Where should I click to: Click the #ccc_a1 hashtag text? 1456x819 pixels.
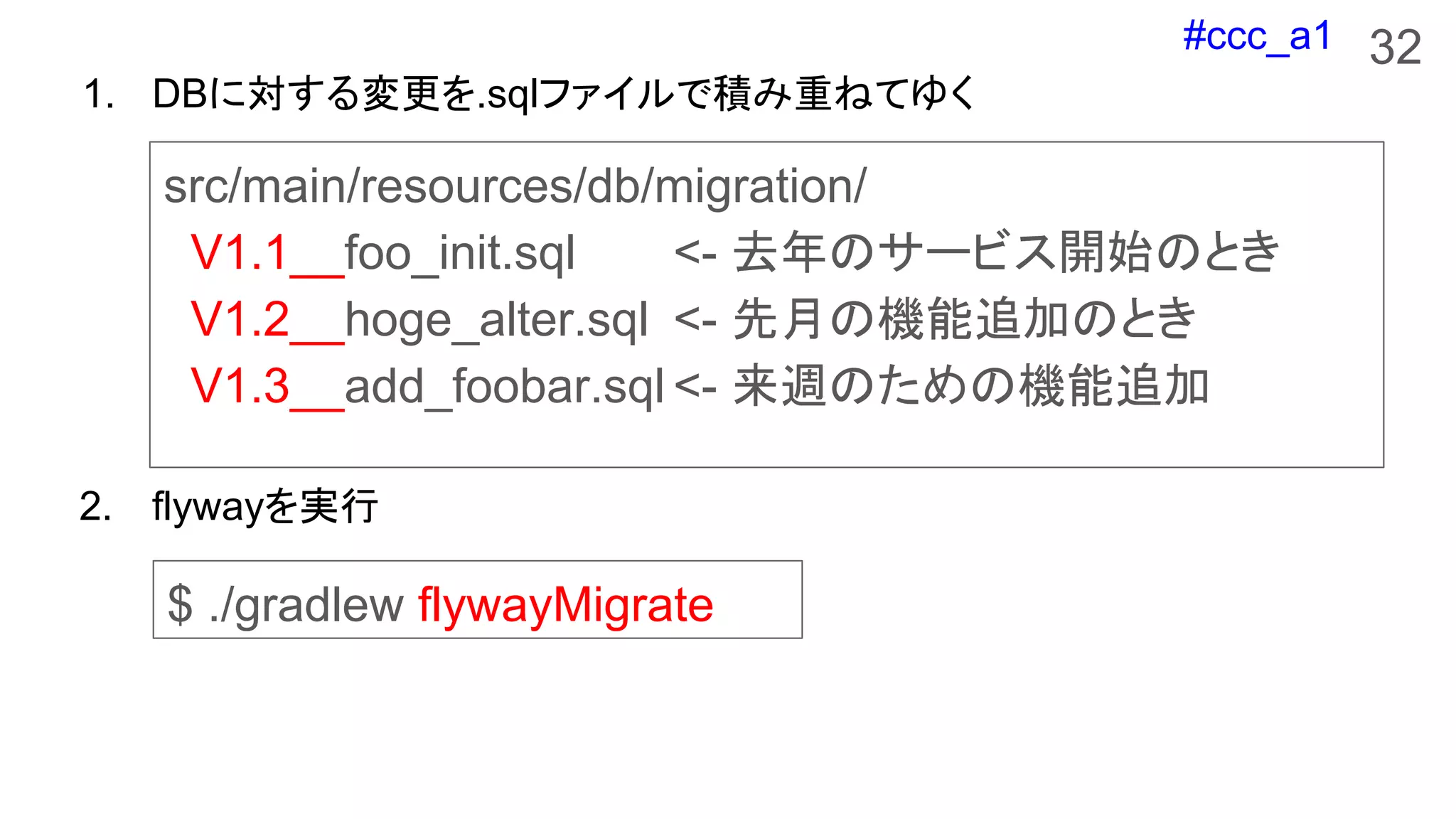click(1256, 36)
